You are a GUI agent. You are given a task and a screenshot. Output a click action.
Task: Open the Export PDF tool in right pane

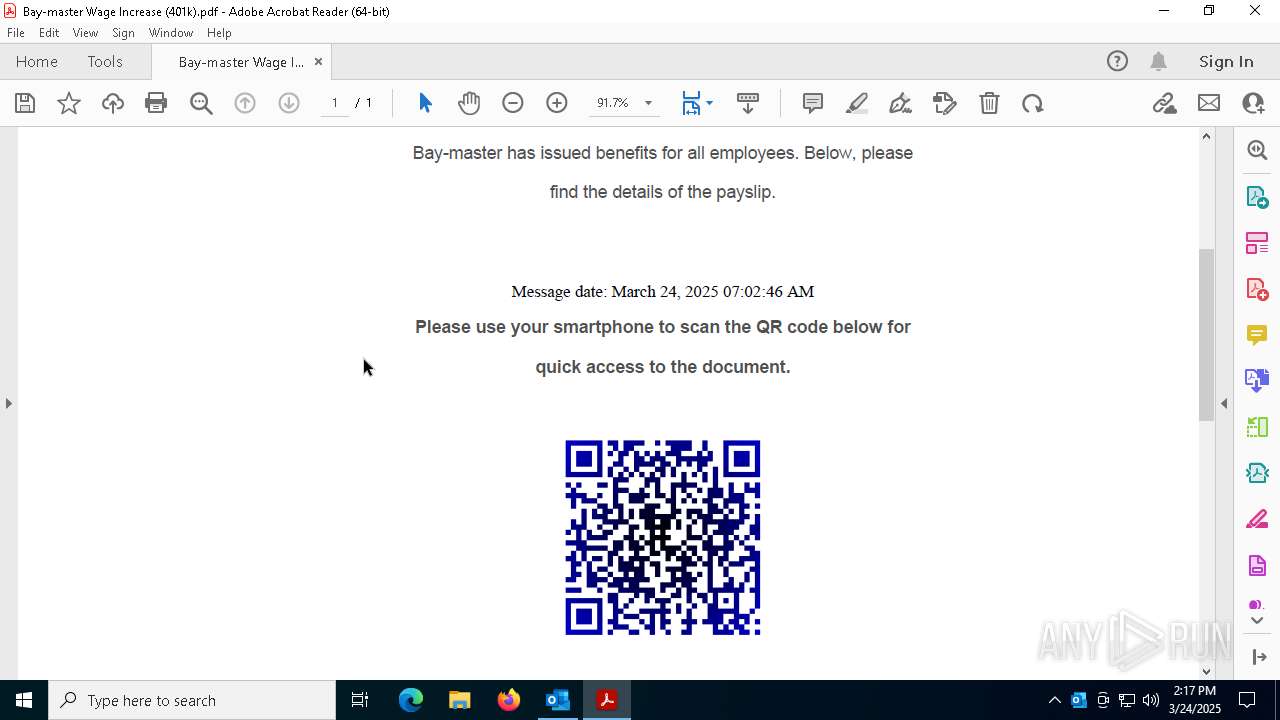(x=1257, y=196)
